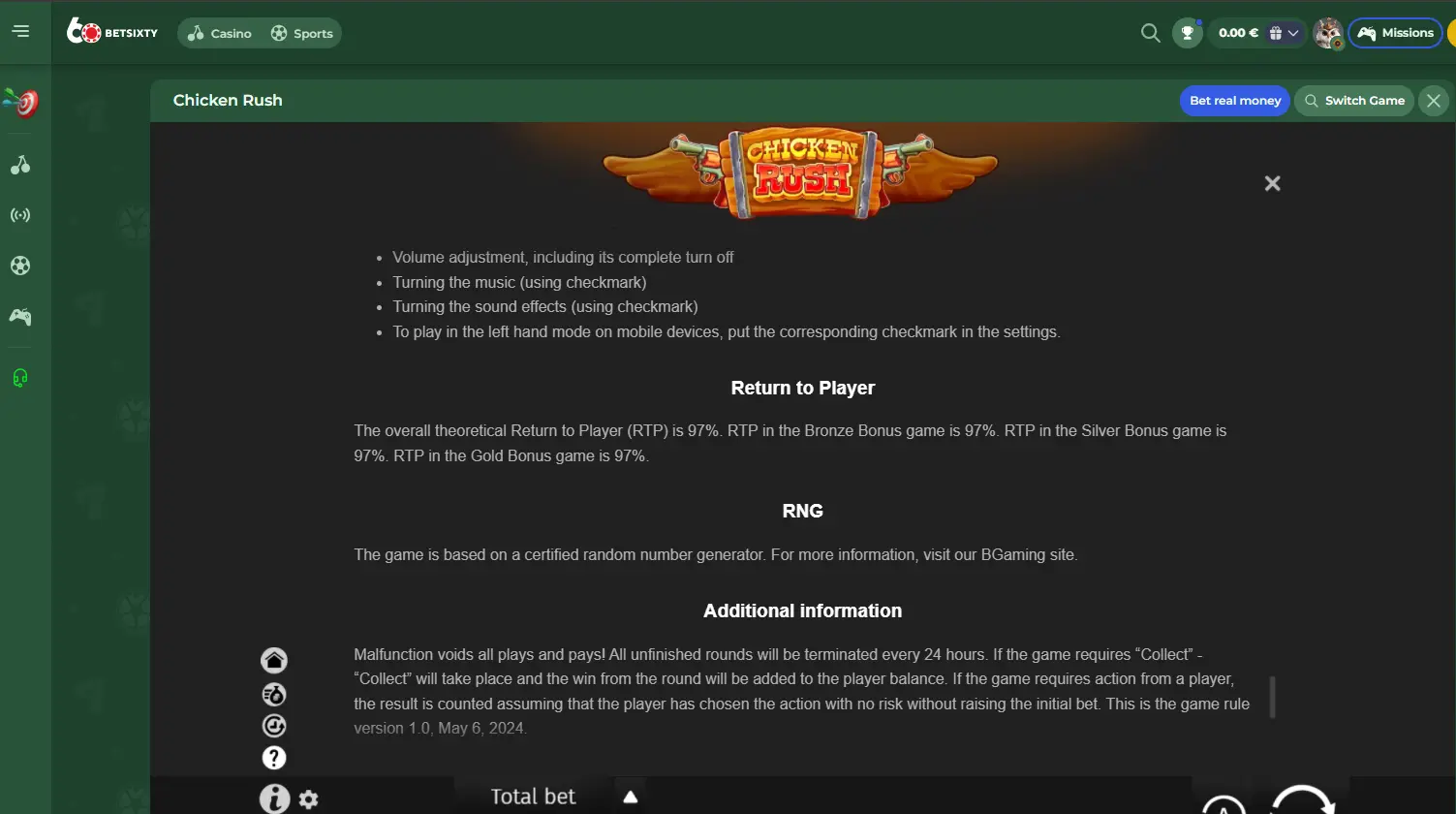1456x814 pixels.
Task: Open the live broadcast sidebar icon
Action: [20, 215]
